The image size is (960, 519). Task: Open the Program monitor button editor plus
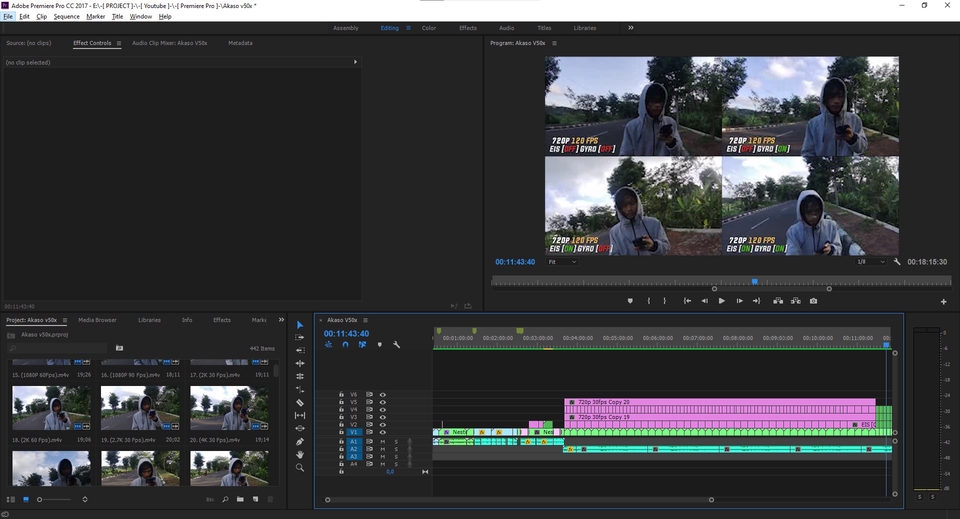[943, 302]
